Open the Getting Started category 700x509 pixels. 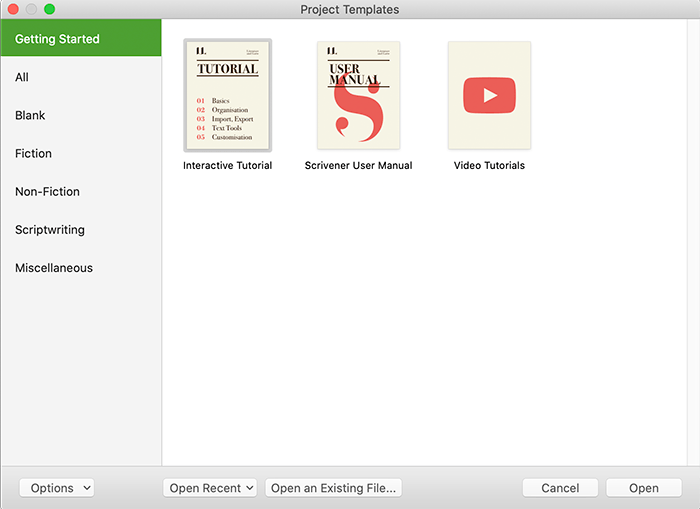81,38
